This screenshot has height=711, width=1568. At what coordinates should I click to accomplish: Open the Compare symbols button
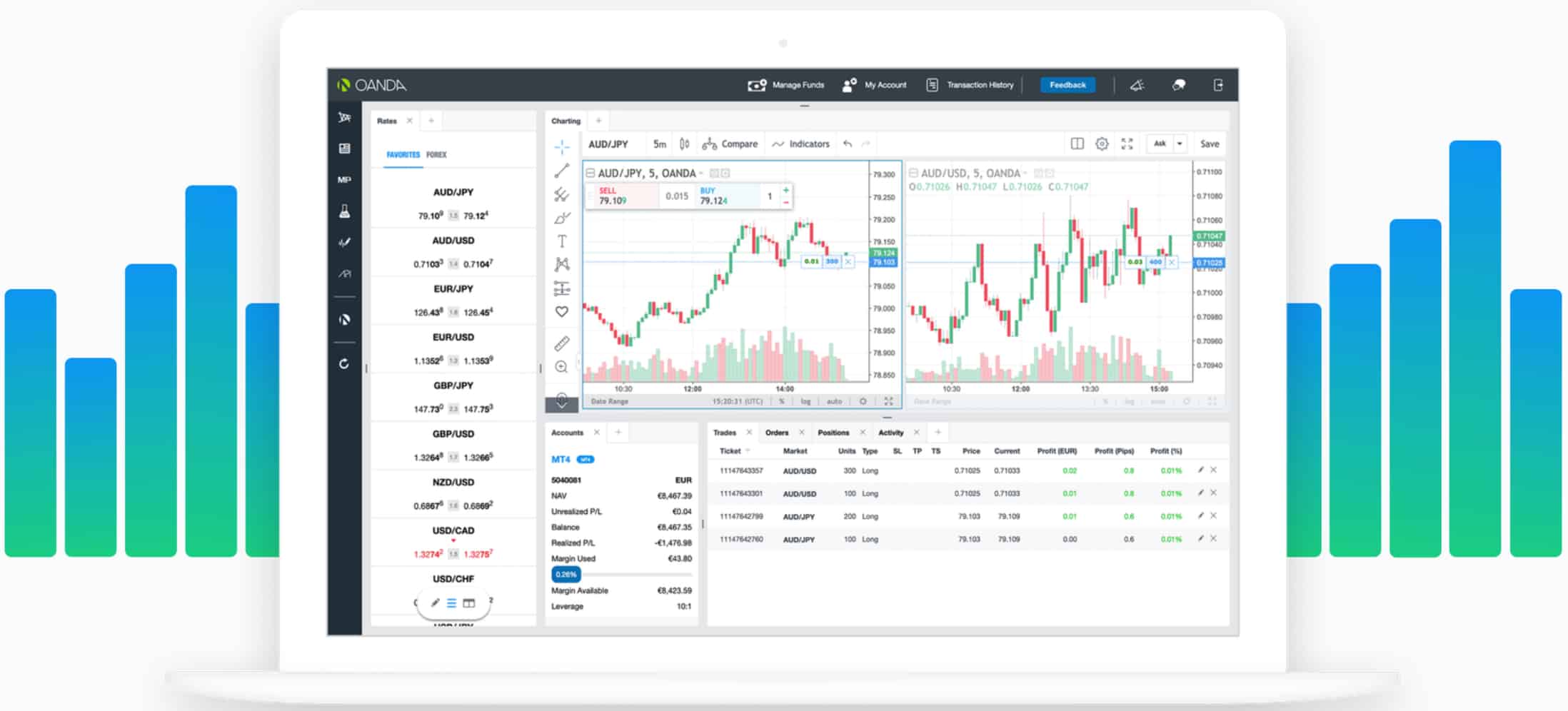(x=730, y=144)
